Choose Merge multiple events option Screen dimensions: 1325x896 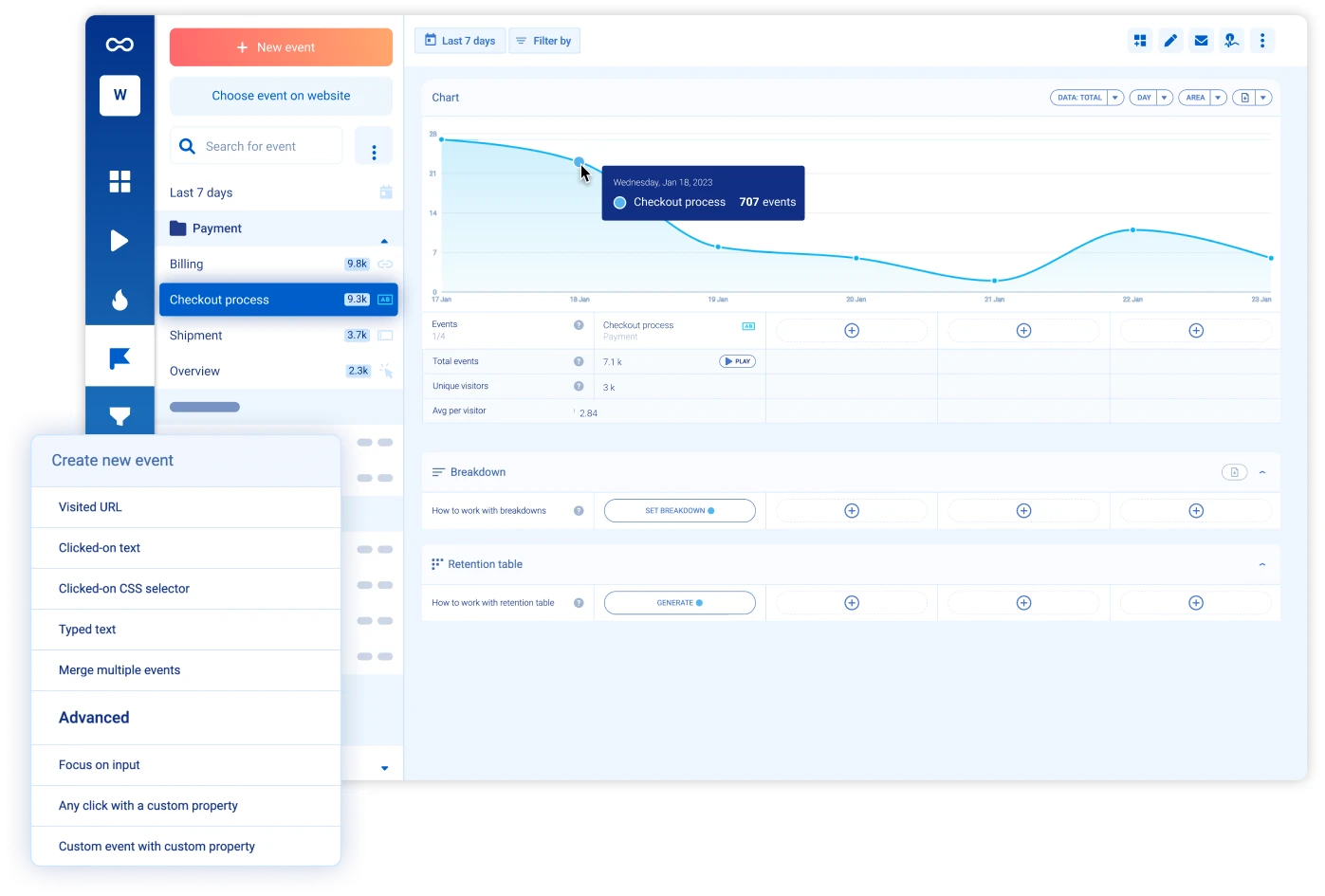120,670
